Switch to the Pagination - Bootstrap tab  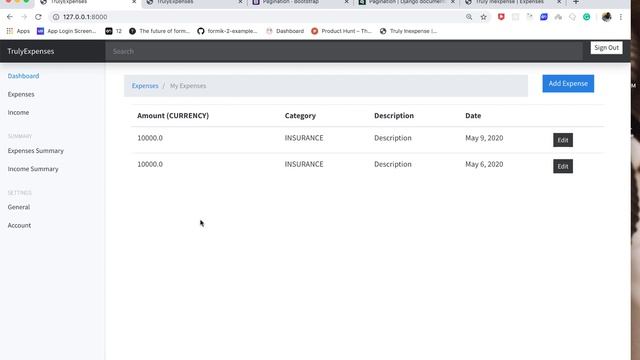[x=300, y=2]
